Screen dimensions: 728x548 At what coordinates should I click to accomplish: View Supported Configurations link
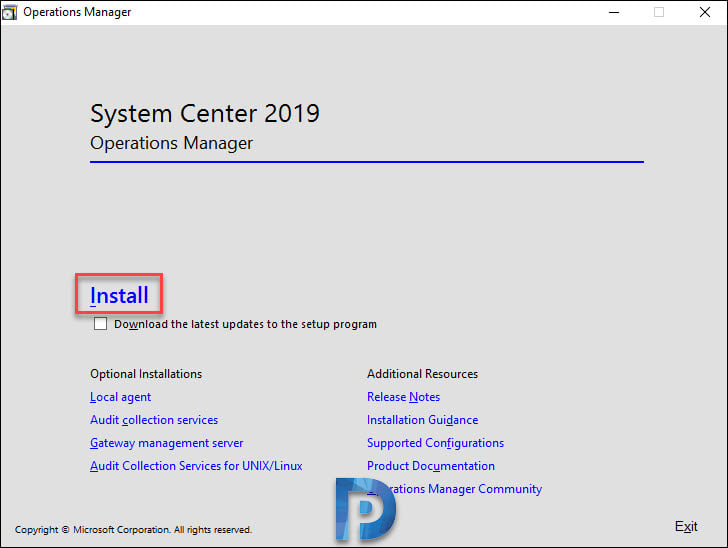[x=436, y=443]
